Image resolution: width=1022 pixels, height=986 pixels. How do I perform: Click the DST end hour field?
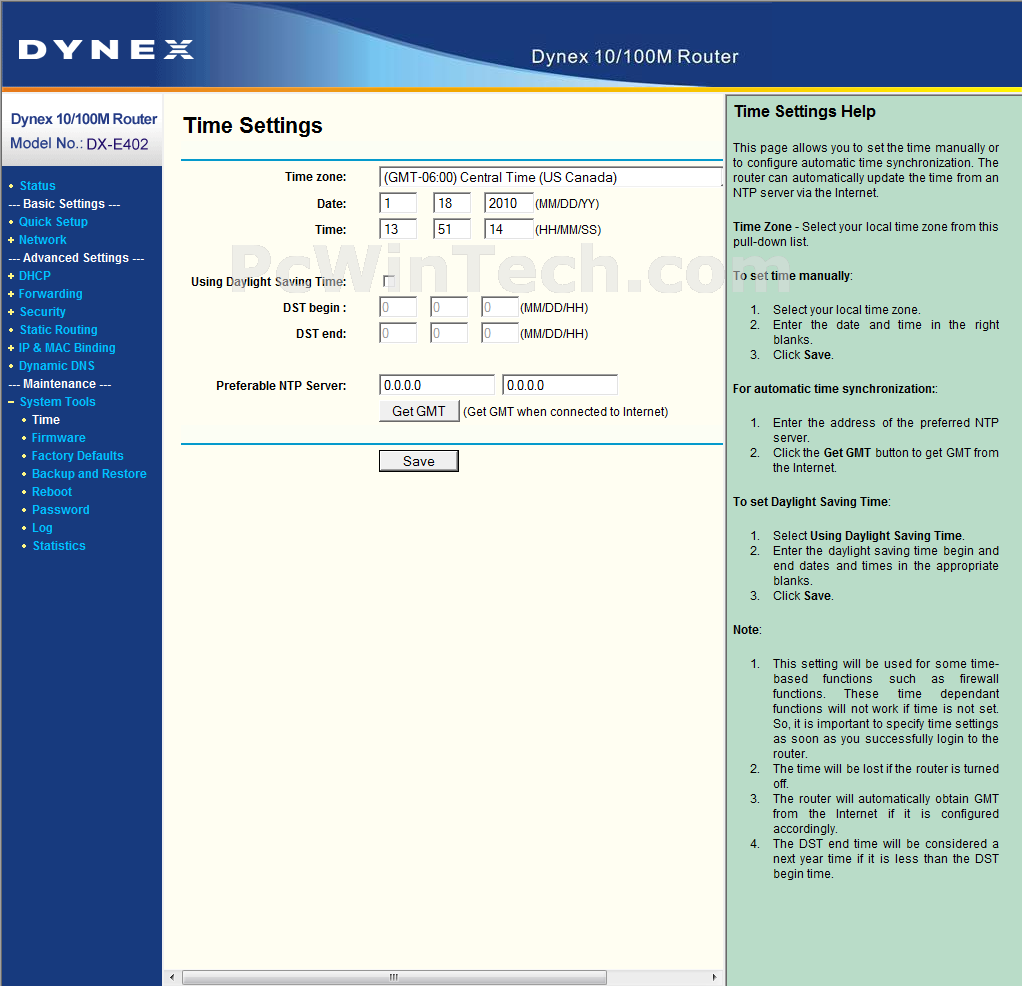(x=499, y=333)
